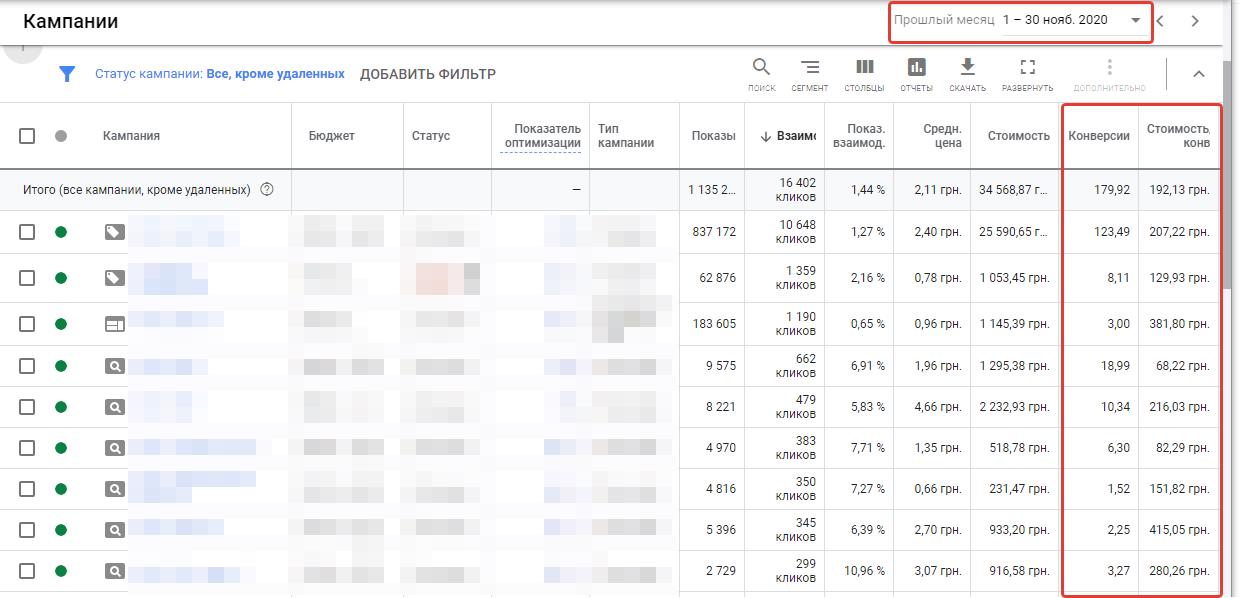Click the Показатель оптимизации column header
Viewport: 1240px width, 598px height.
tap(542, 136)
